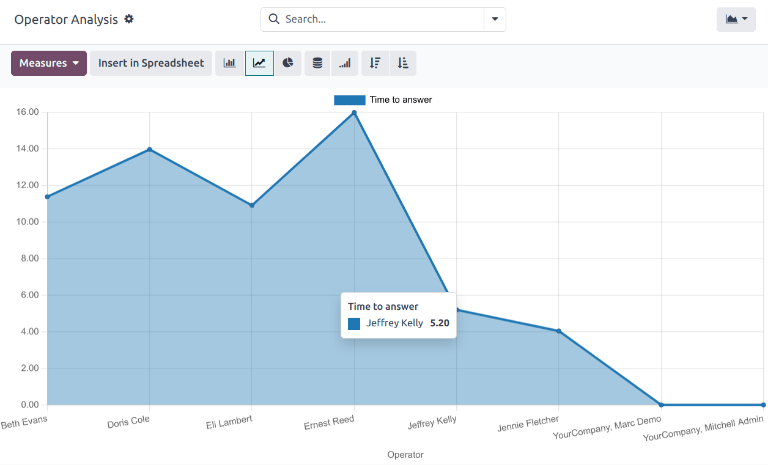Click the Doris Cole data point

coord(149,150)
